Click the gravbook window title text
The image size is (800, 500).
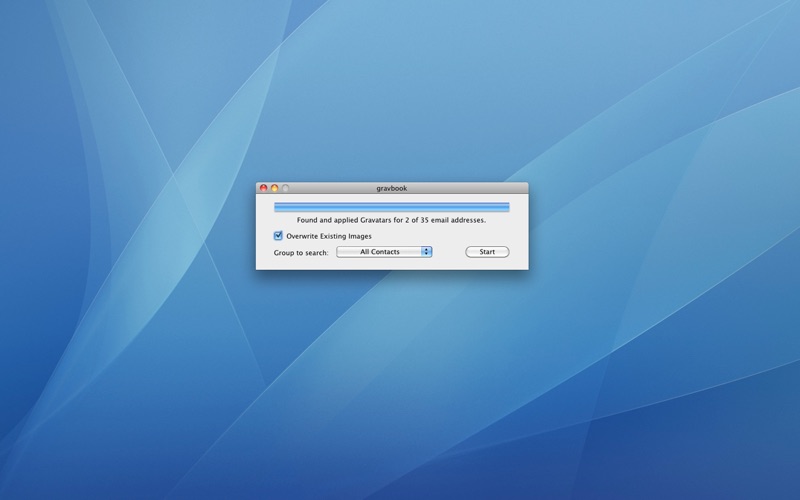392,188
